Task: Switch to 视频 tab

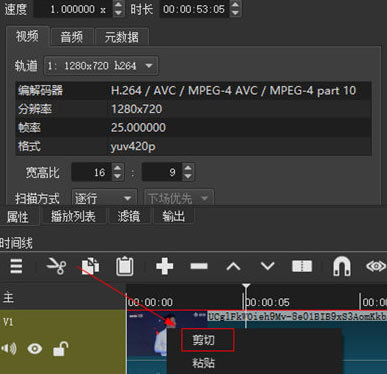Action: (x=27, y=36)
